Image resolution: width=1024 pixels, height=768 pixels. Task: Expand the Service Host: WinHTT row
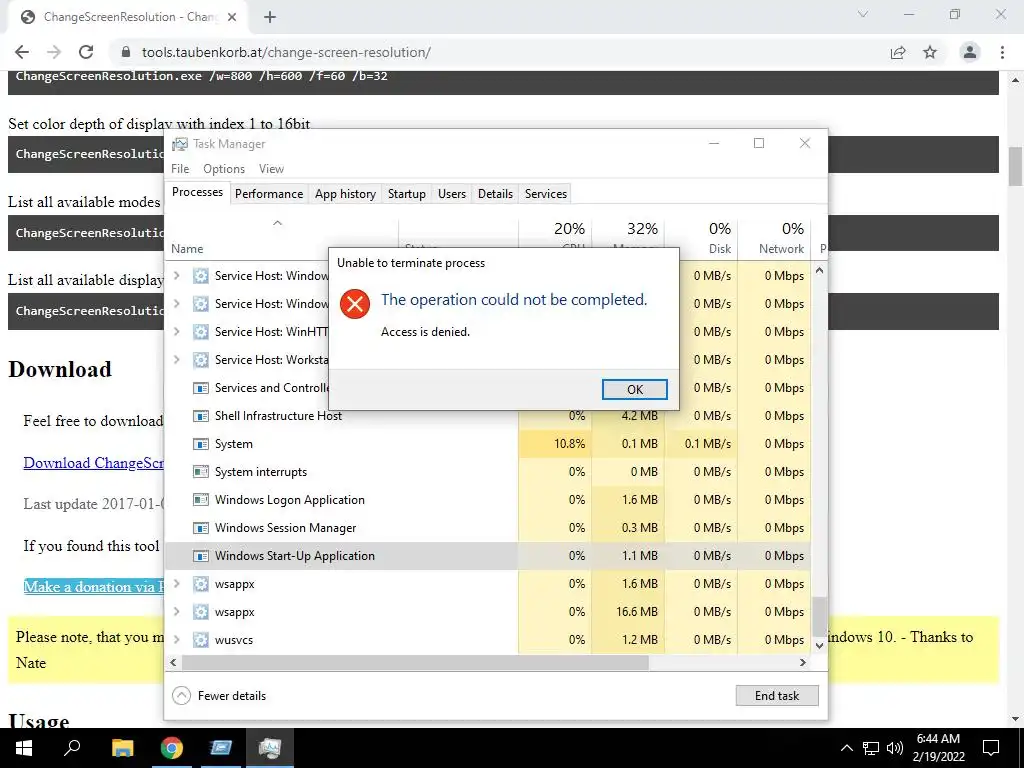pyautogui.click(x=176, y=331)
